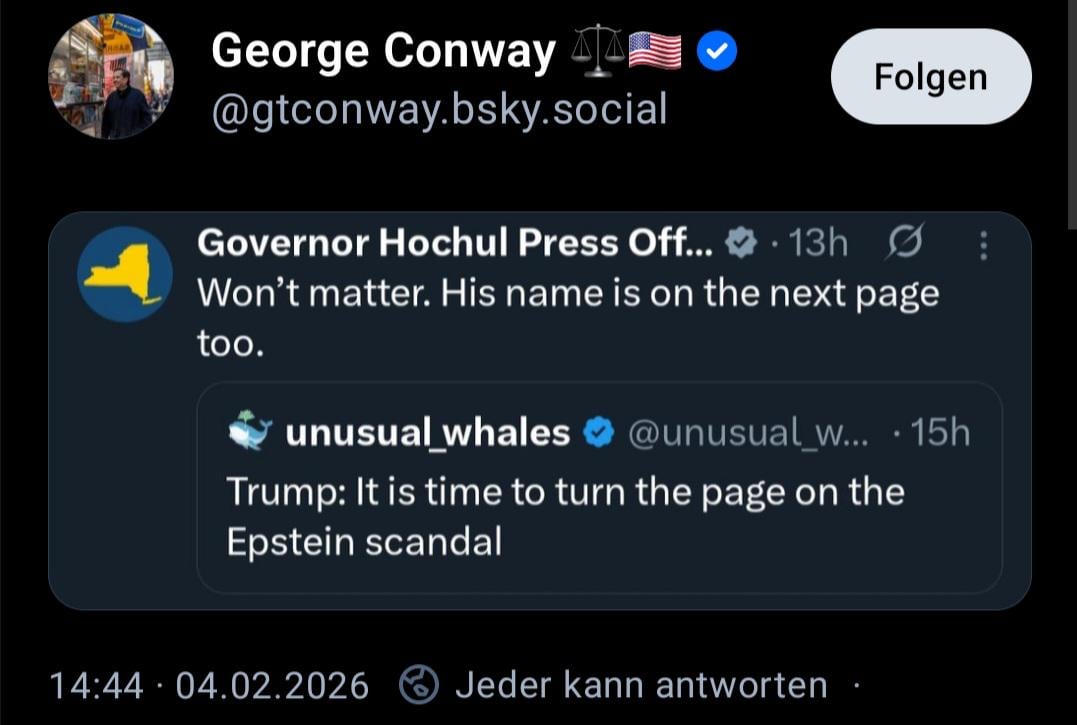Open the three-dot more options menu

coord(983,246)
